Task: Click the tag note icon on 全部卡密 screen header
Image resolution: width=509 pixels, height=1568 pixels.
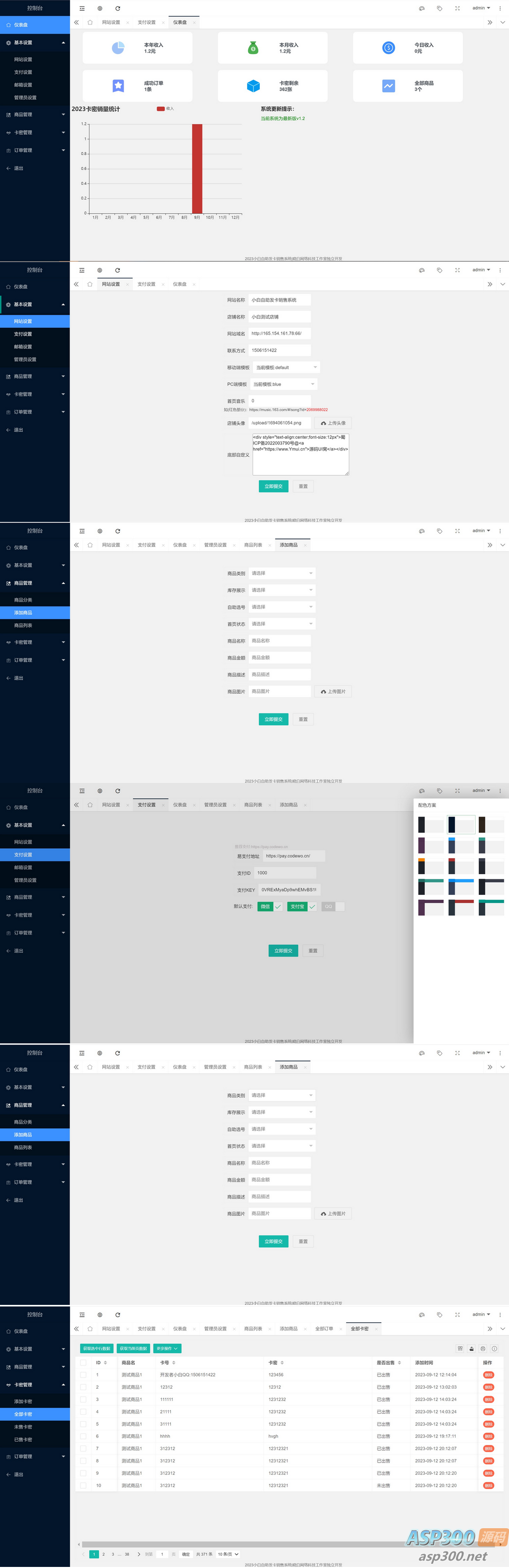Action: coord(439,1314)
